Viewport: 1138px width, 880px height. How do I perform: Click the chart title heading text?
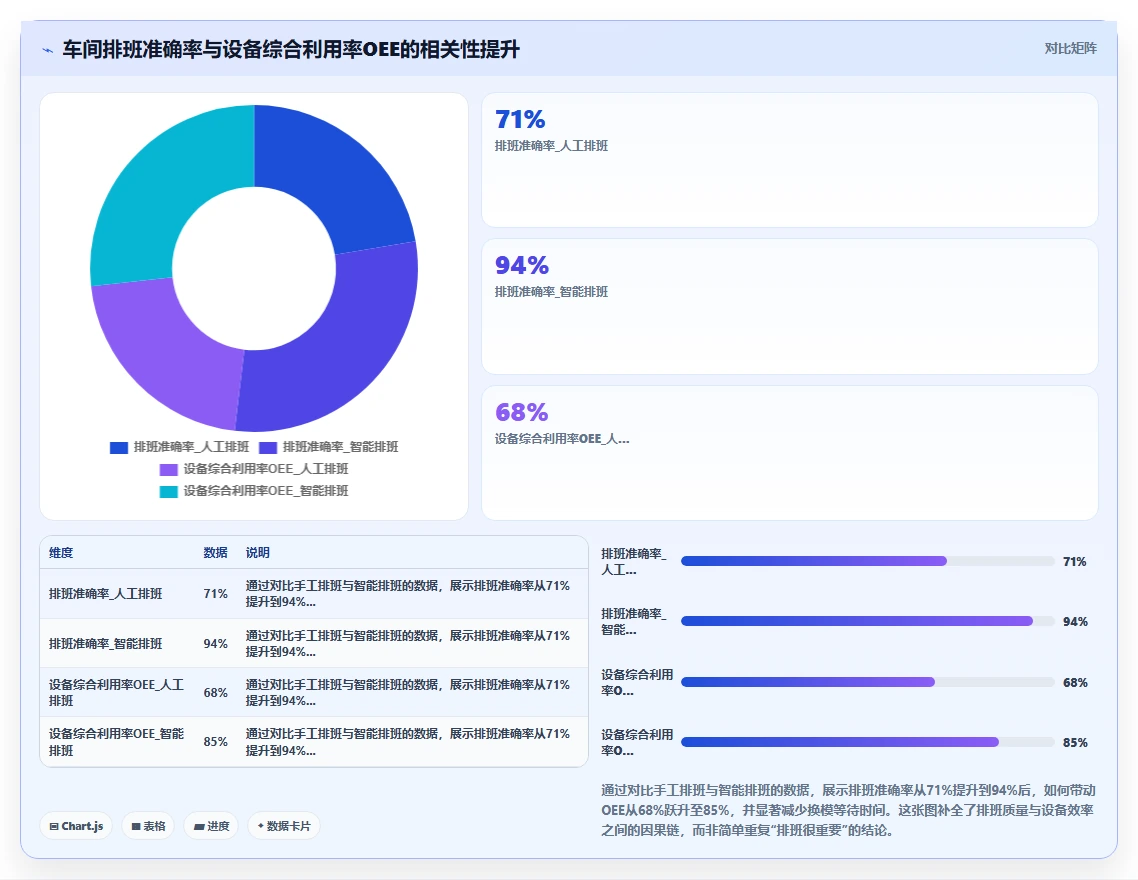click(x=291, y=49)
